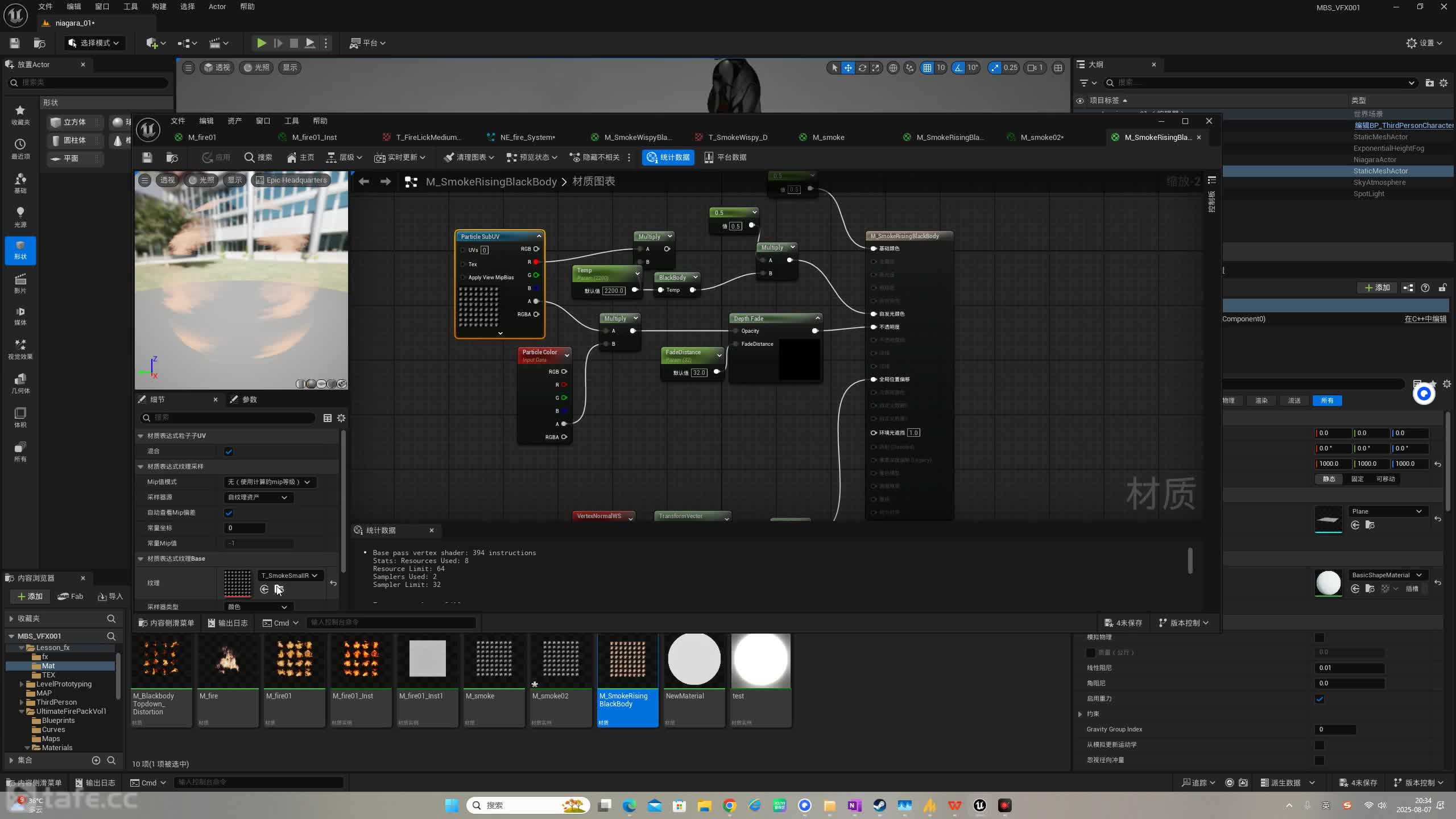Click the Save icon in the material editor toolbar

[x=147, y=158]
